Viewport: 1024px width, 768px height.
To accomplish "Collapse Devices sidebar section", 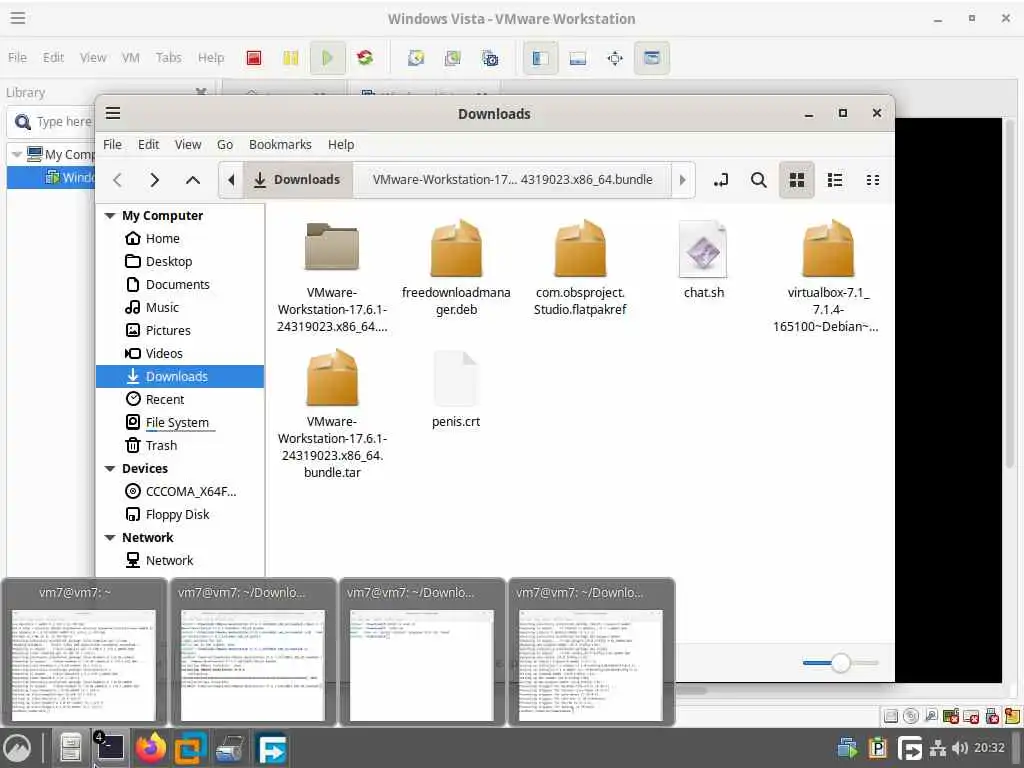I will pyautogui.click(x=110, y=468).
